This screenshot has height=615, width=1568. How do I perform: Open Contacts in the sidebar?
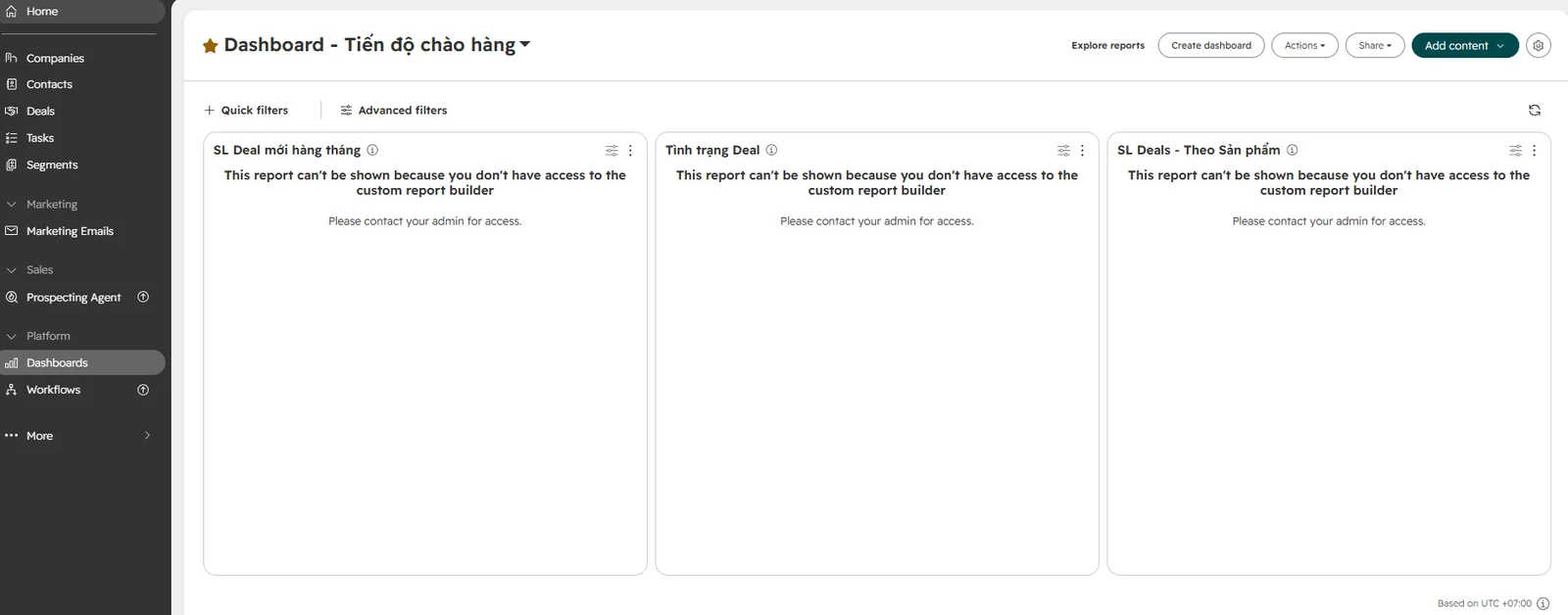click(x=49, y=84)
